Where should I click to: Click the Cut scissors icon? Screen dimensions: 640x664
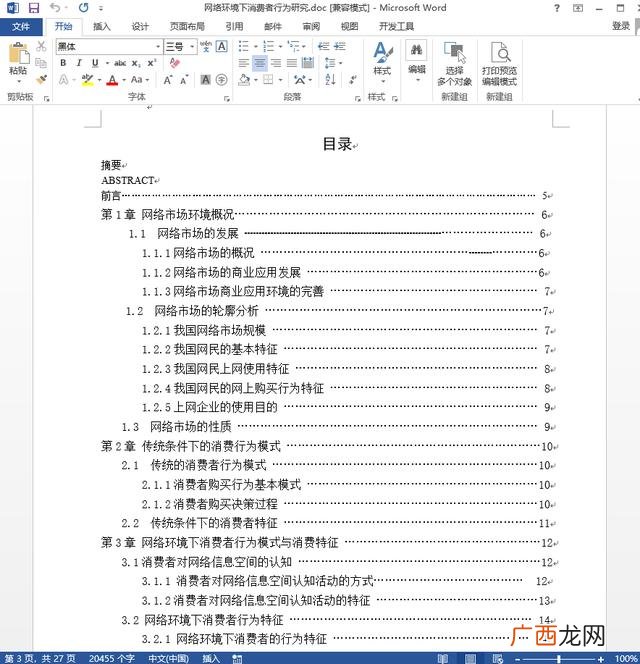(41, 46)
